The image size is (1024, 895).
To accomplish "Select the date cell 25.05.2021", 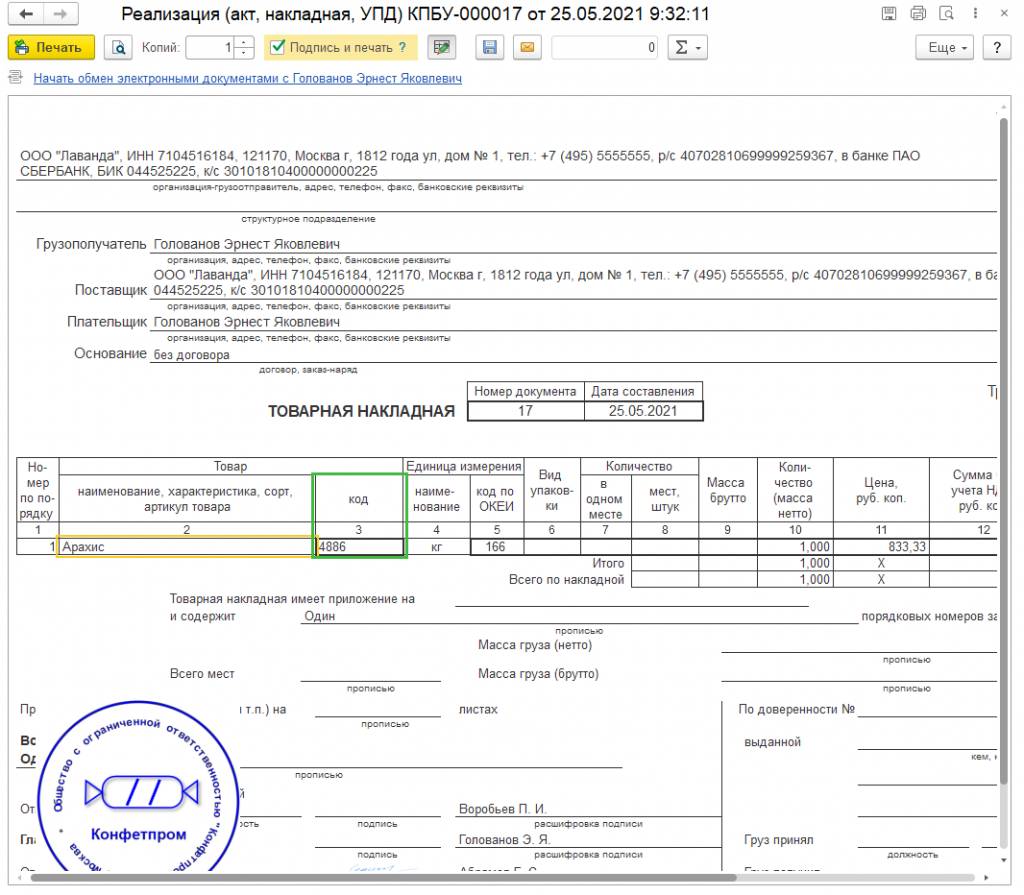I will pos(643,411).
